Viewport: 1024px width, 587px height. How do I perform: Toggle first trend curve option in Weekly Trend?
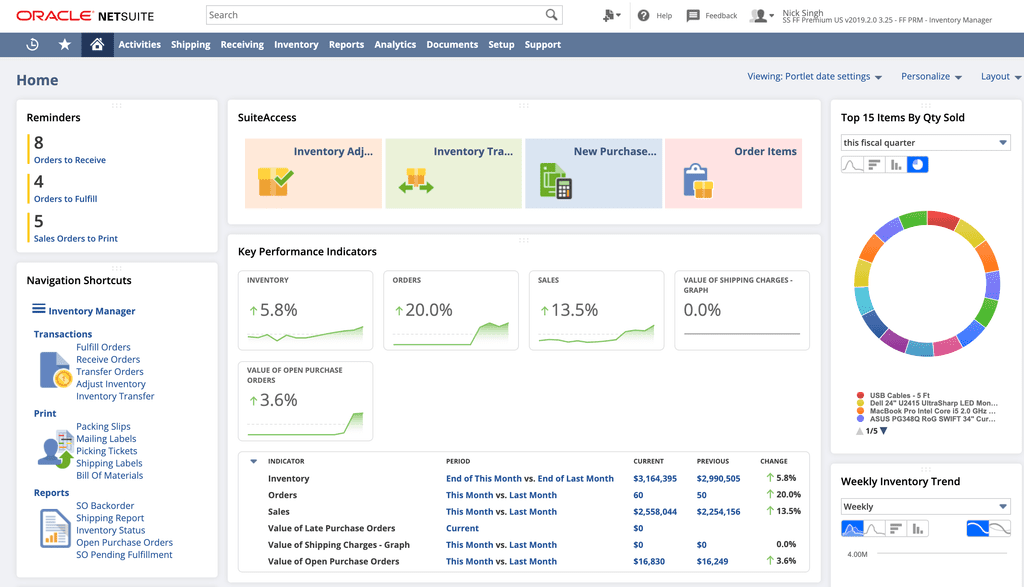[x=978, y=528]
